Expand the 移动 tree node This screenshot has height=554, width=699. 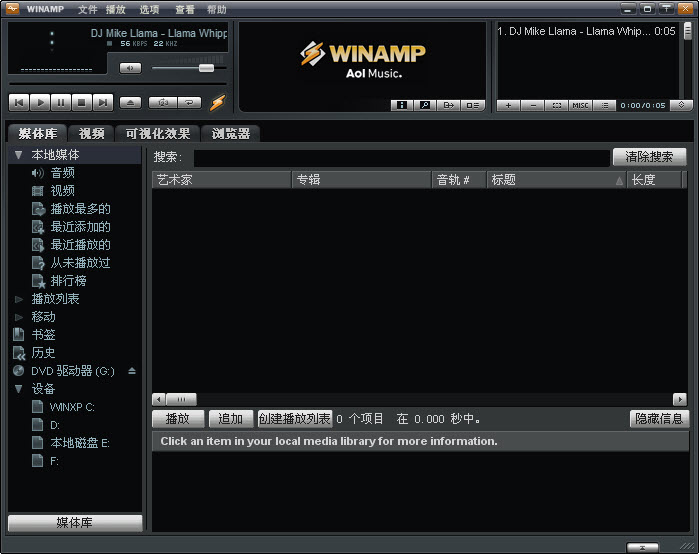[x=19, y=317]
